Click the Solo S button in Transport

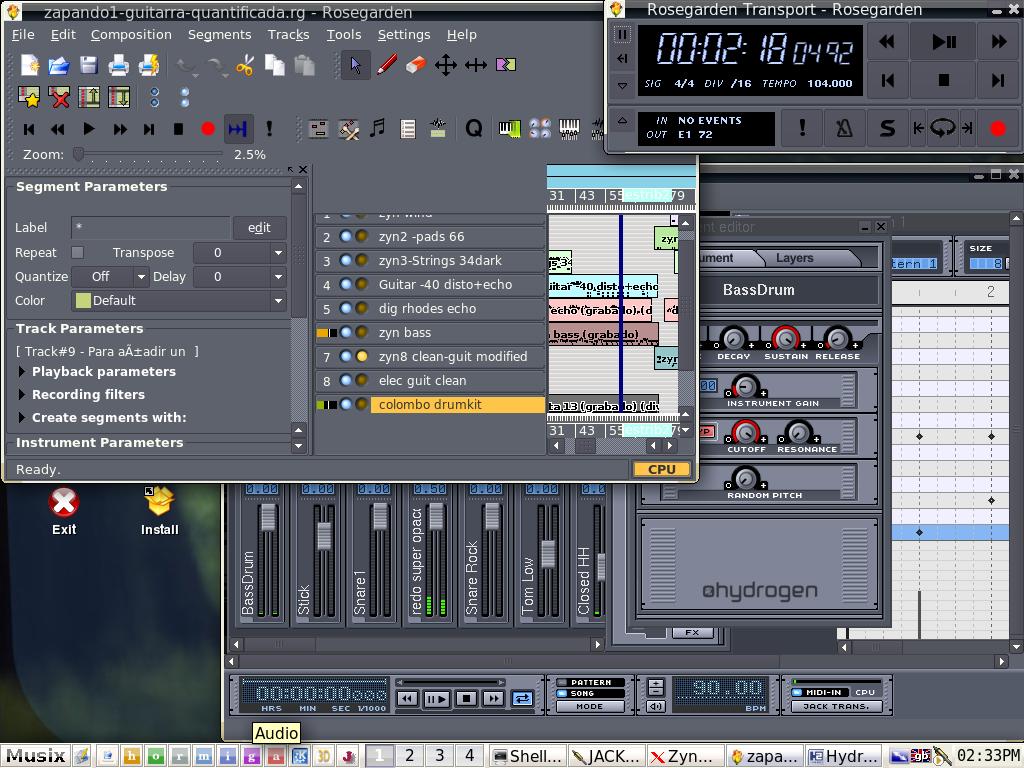[x=887, y=128]
